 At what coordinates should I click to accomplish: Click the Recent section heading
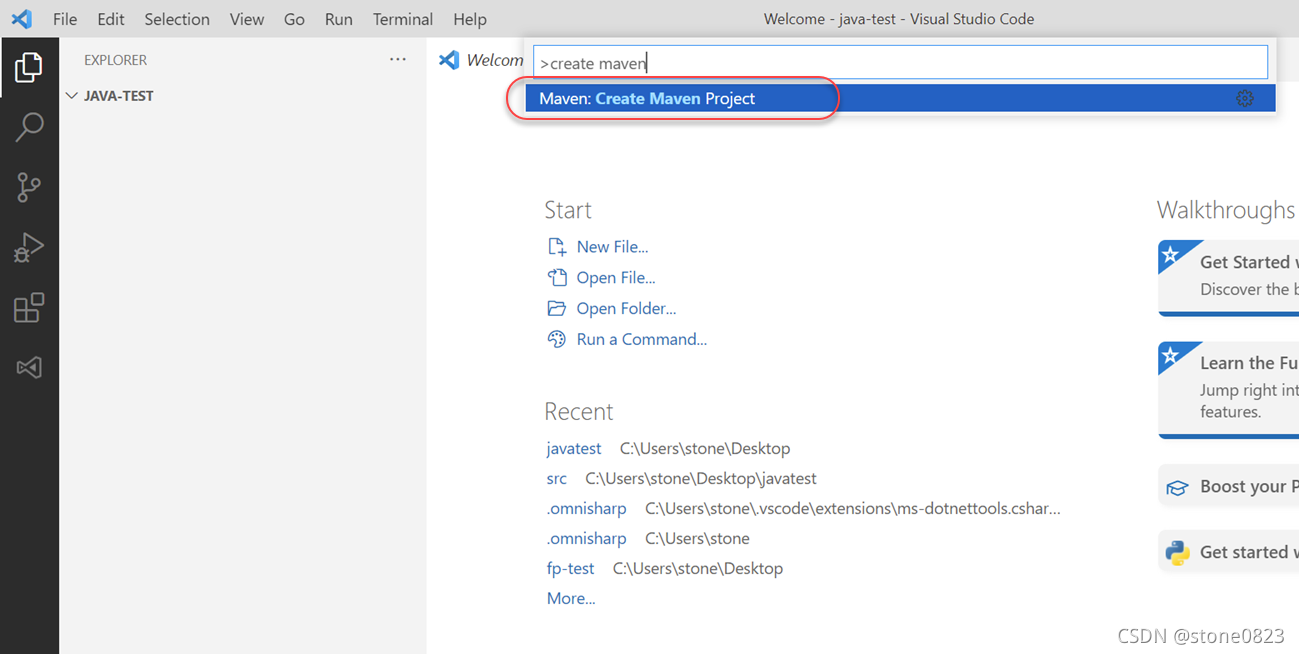tap(579, 412)
